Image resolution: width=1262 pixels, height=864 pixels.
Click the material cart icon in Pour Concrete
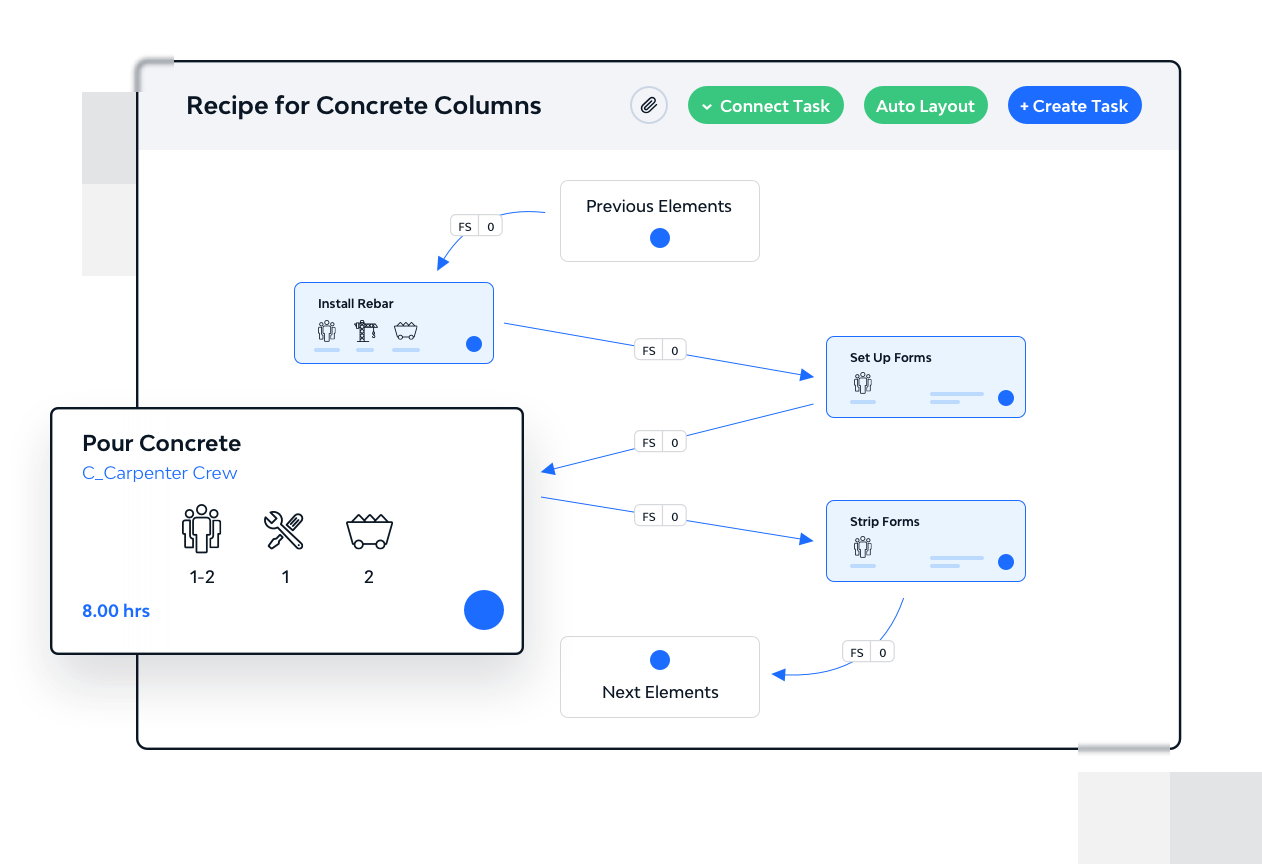pyautogui.click(x=369, y=530)
